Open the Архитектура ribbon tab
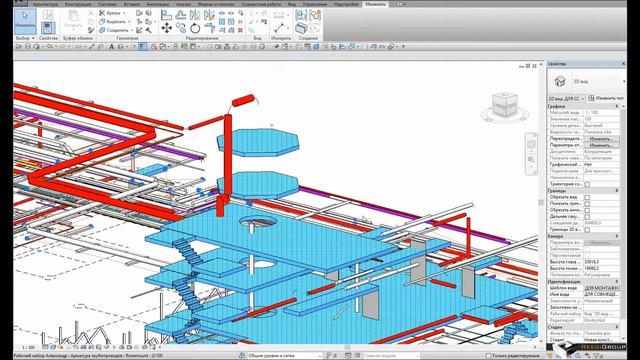This screenshot has height=360, width=640. coord(45,4)
